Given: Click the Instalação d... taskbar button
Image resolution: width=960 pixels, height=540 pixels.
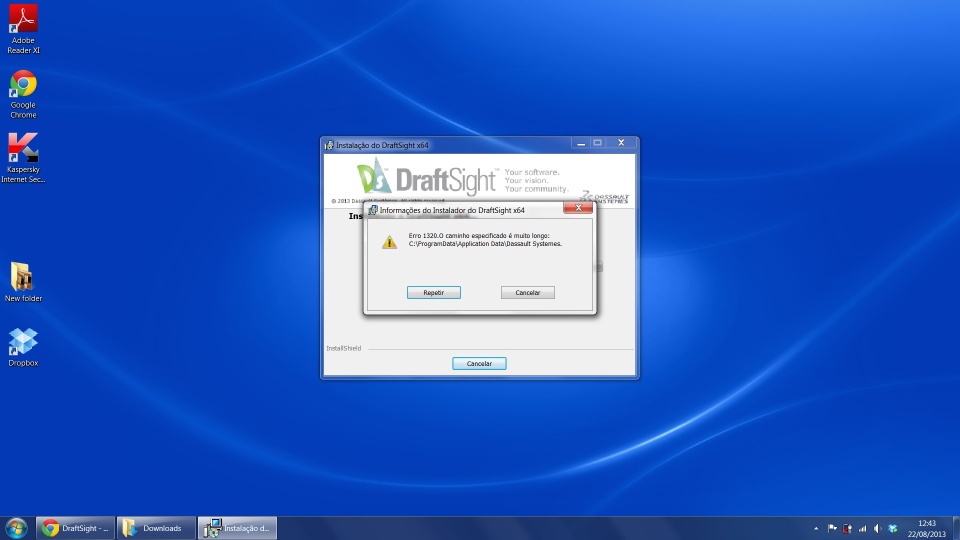Looking at the screenshot, I should click(237, 528).
